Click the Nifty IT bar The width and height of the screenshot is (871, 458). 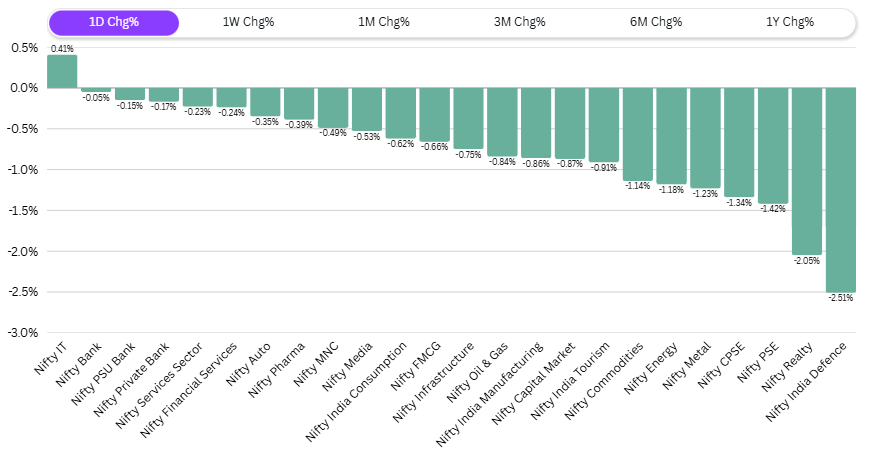(x=62, y=71)
